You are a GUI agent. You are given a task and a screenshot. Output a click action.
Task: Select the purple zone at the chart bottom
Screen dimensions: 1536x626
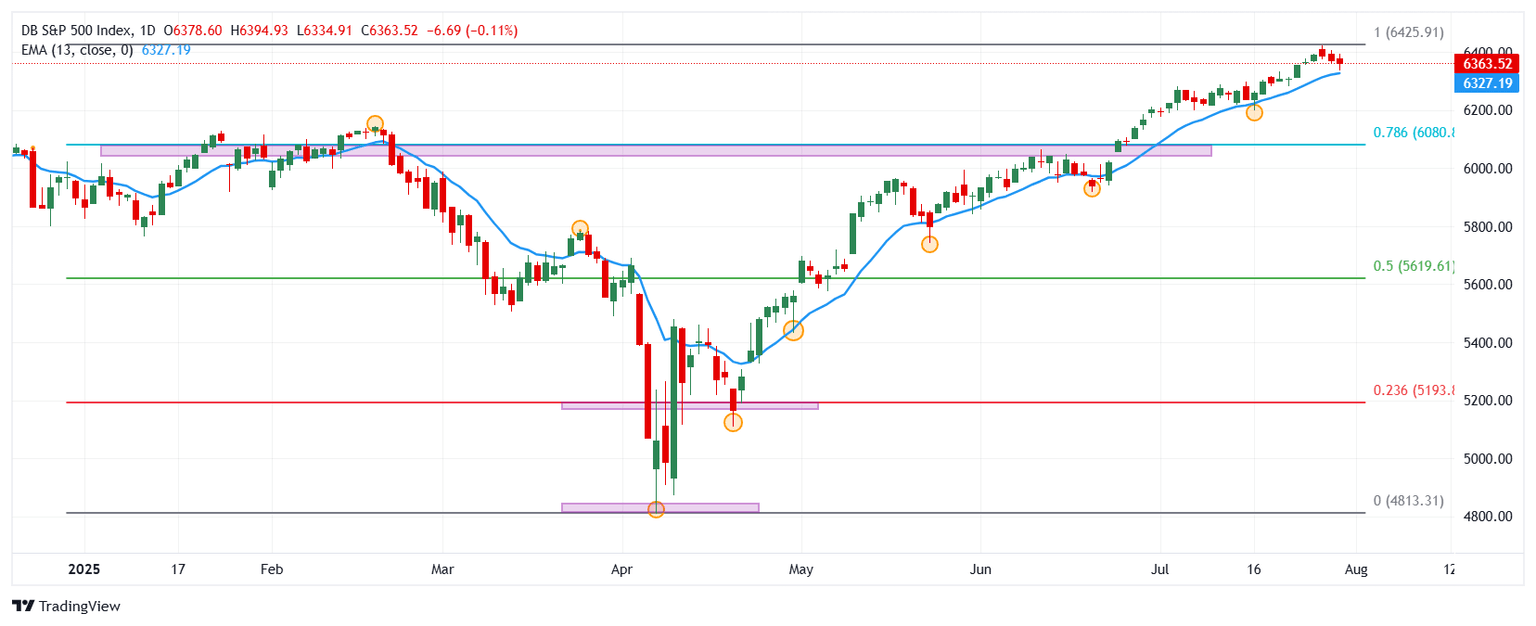660,508
